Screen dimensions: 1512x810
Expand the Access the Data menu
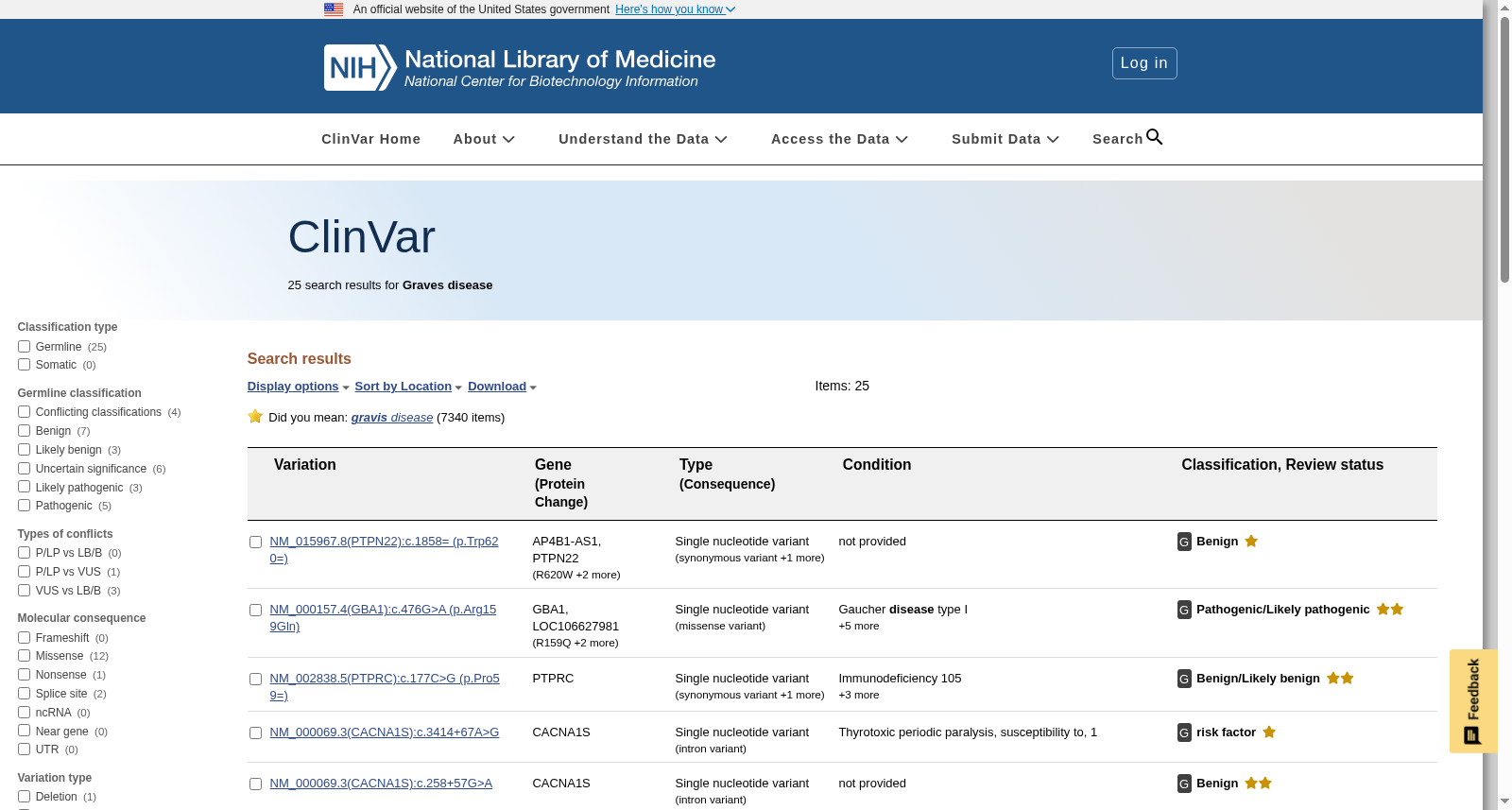[839, 139]
